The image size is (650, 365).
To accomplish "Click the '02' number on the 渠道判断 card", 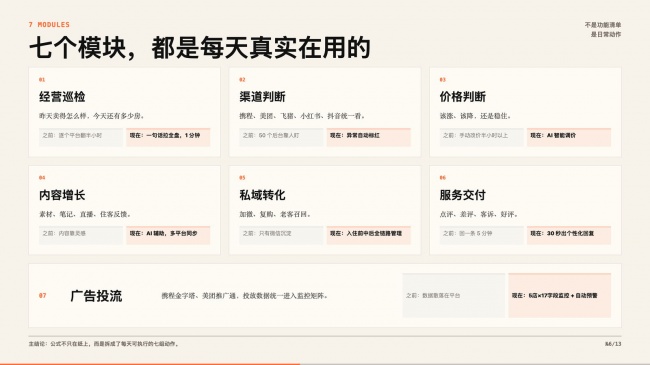I will pos(242,80).
